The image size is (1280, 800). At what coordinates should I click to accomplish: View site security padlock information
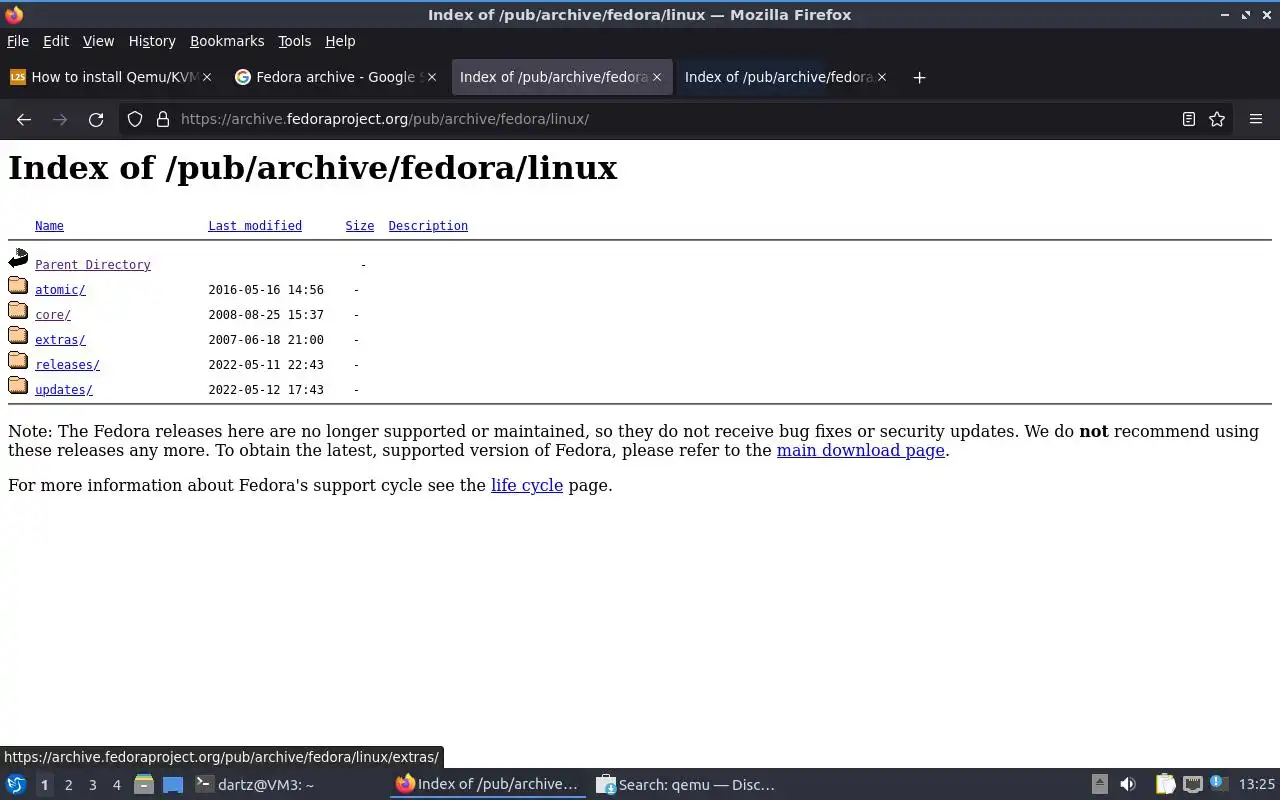point(163,119)
